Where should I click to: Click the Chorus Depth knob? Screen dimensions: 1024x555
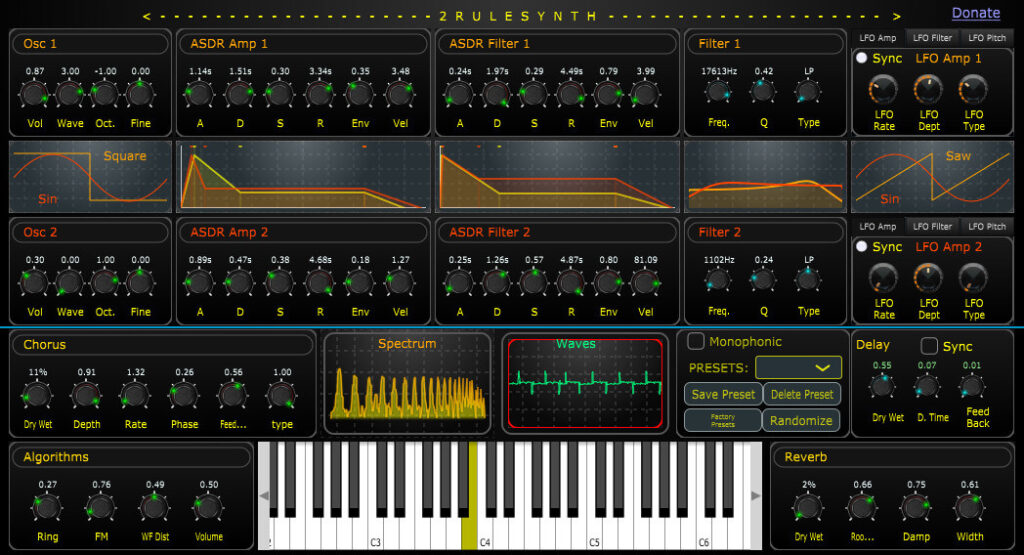[86, 396]
